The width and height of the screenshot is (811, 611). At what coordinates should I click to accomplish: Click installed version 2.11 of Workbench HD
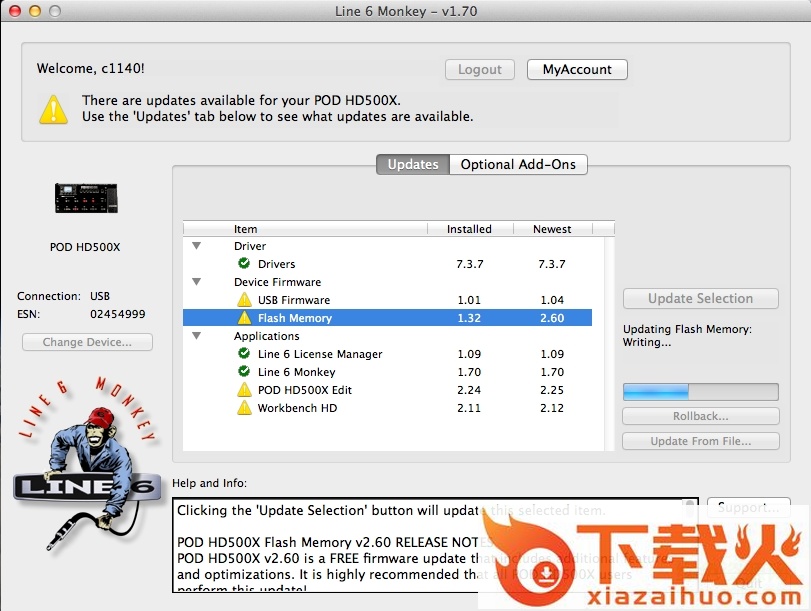(469, 408)
